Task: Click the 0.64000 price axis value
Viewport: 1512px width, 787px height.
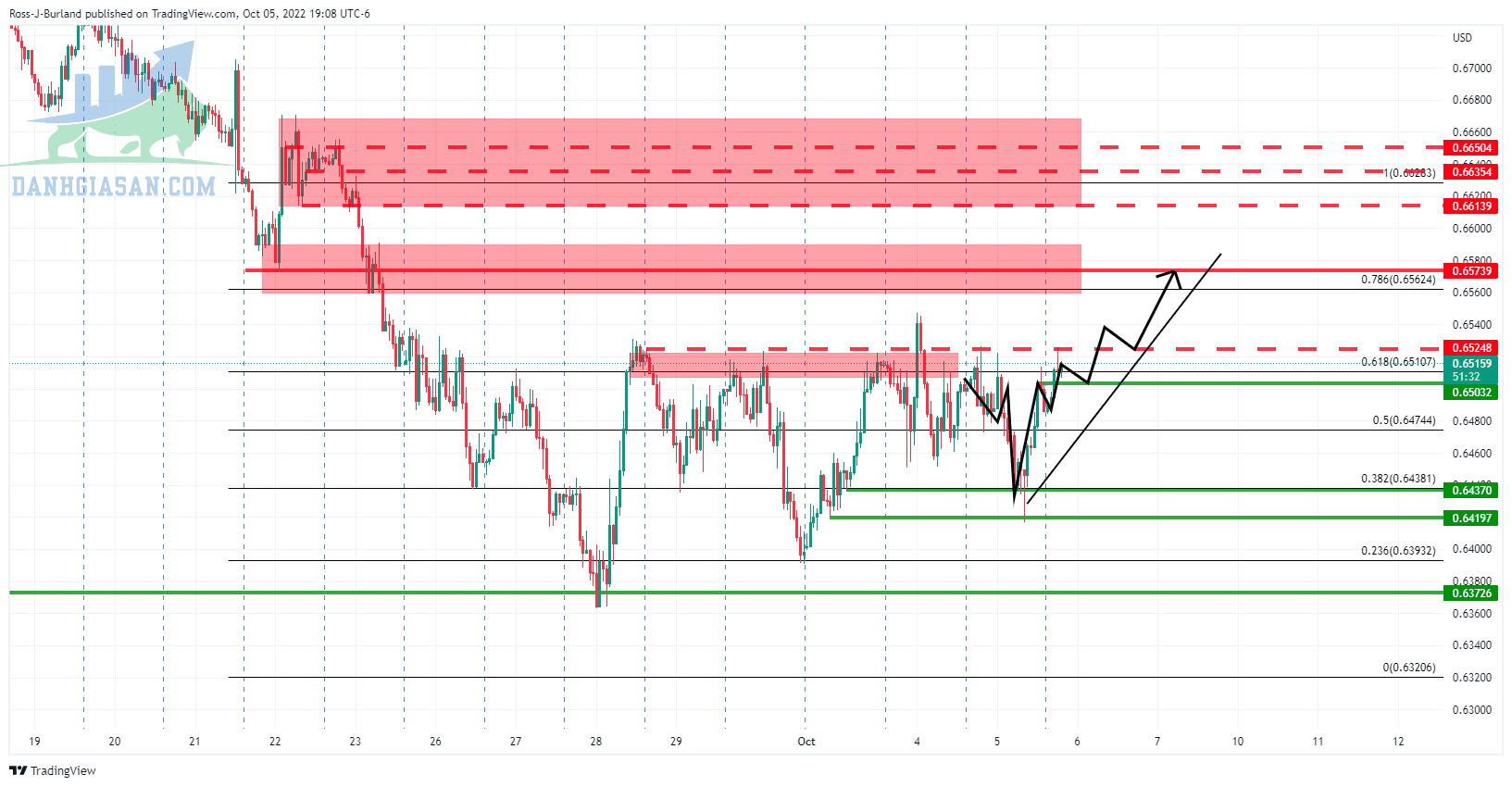Action: pyautogui.click(x=1472, y=549)
